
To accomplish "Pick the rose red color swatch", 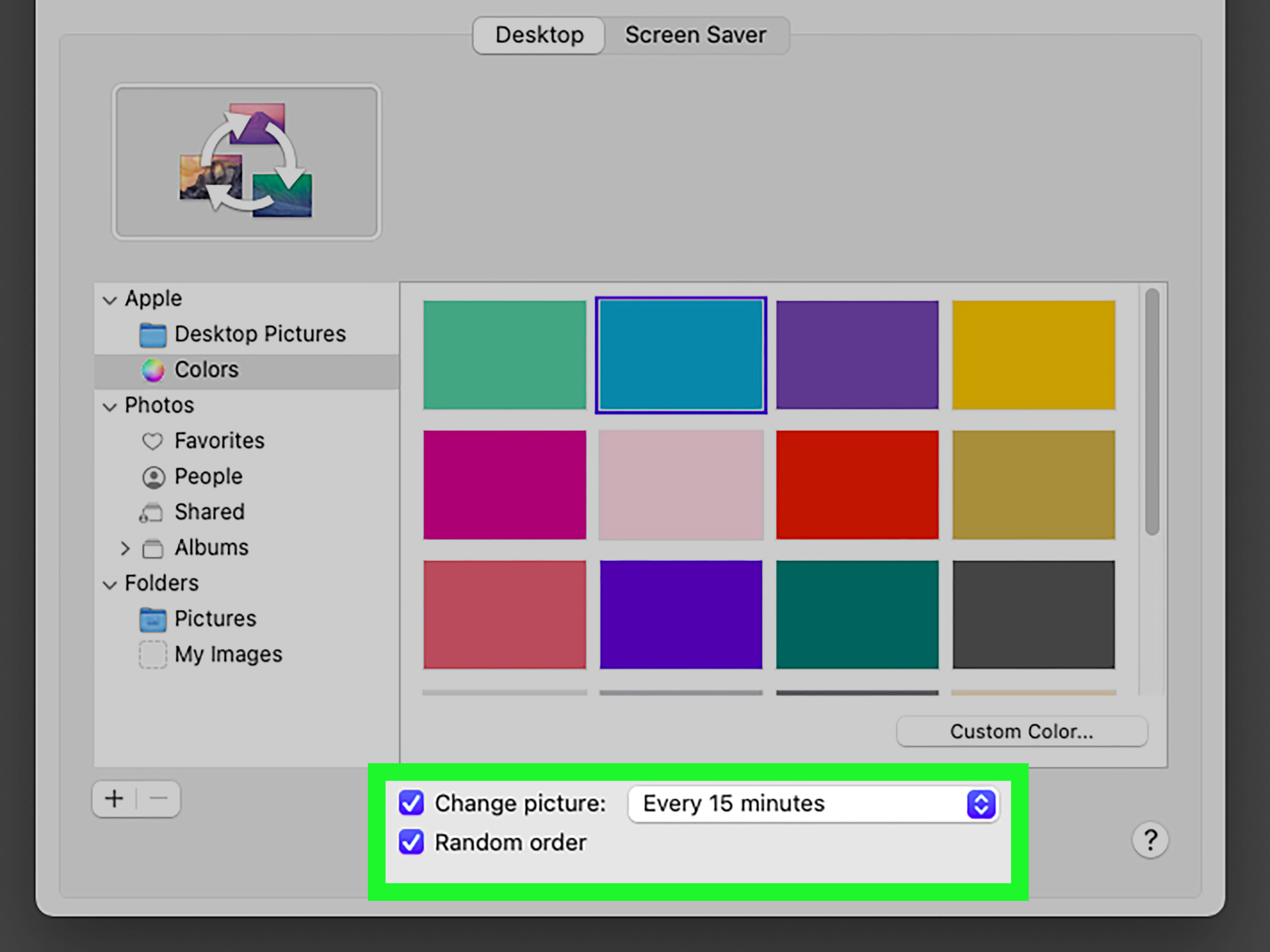I will pos(505,614).
